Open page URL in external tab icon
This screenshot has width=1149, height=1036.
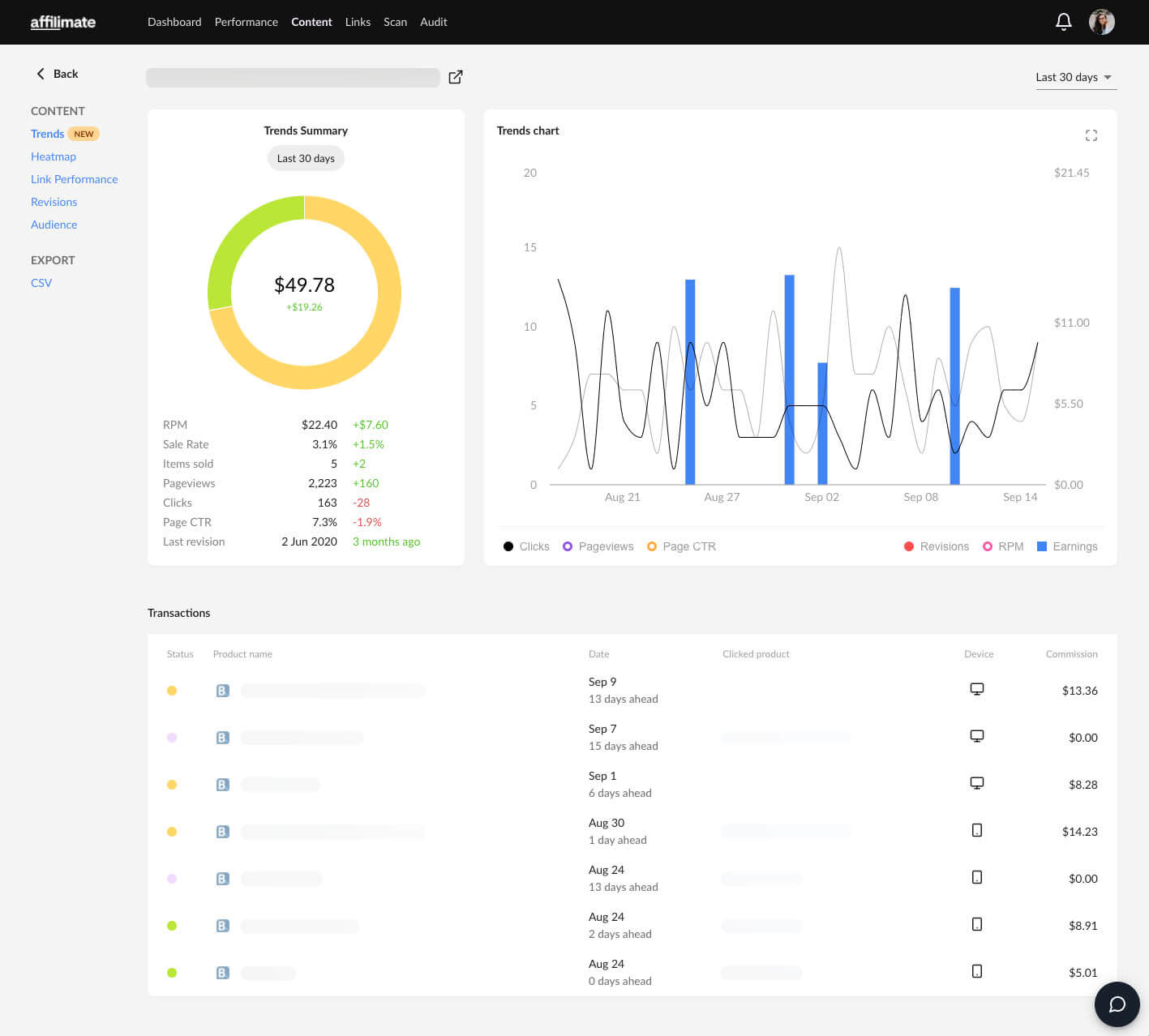coord(456,77)
